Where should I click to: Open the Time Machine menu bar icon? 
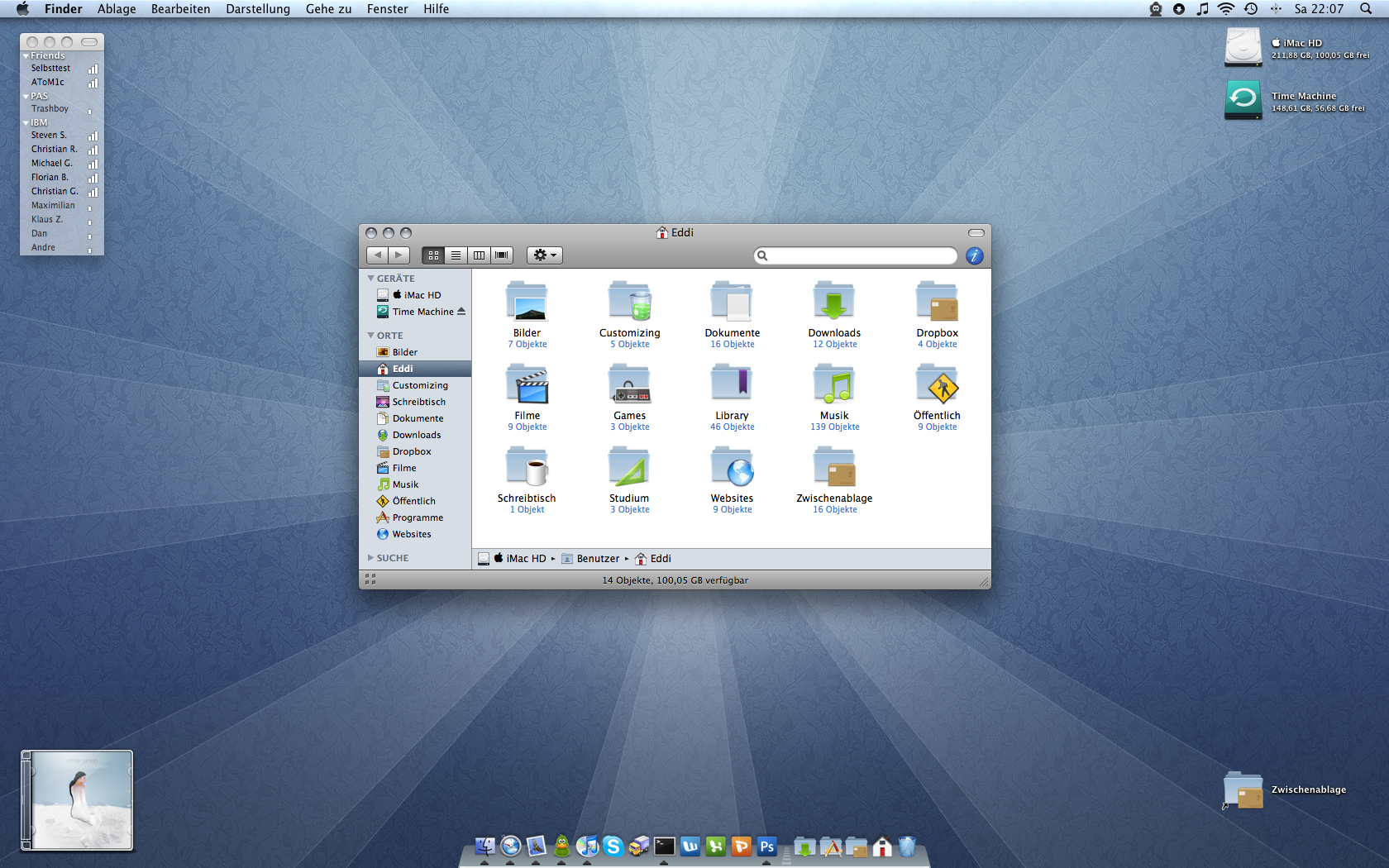click(x=1251, y=9)
